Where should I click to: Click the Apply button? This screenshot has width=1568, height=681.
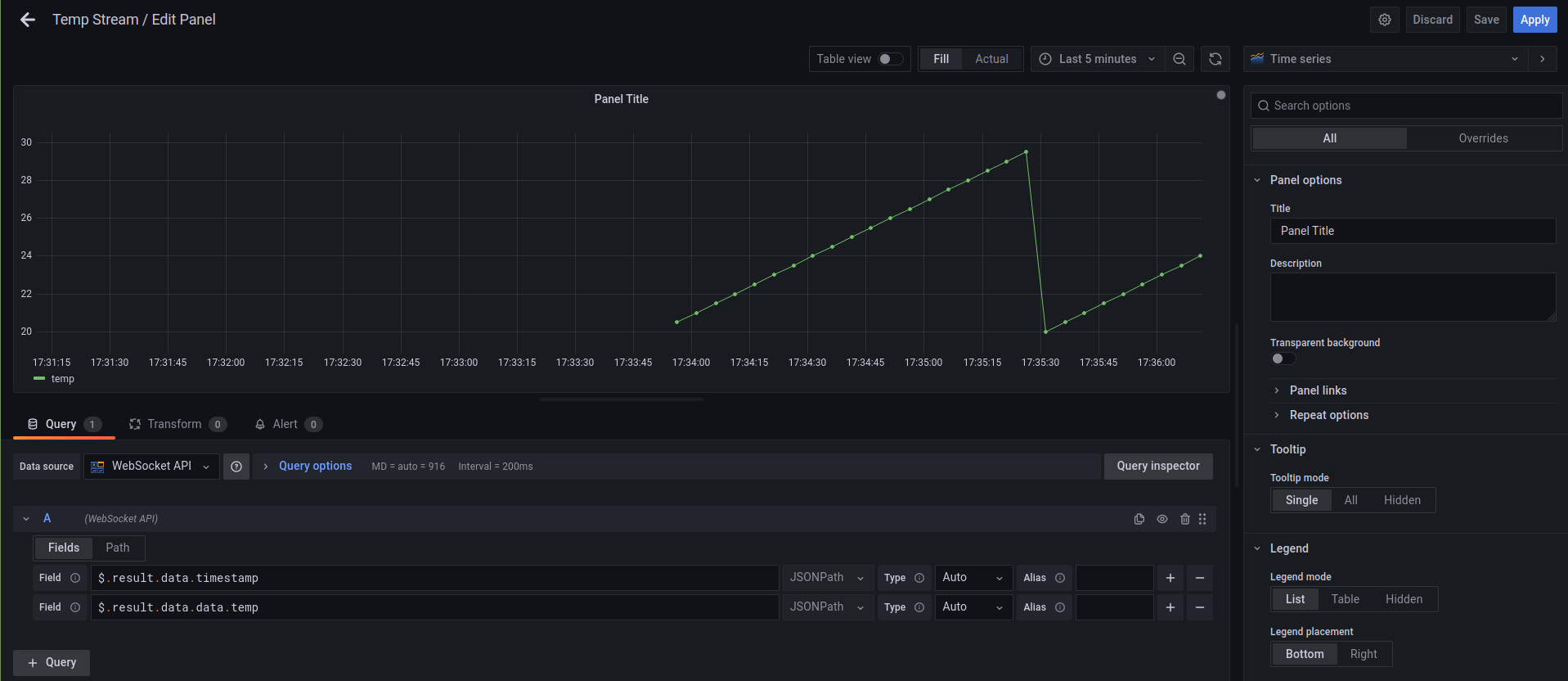point(1534,20)
